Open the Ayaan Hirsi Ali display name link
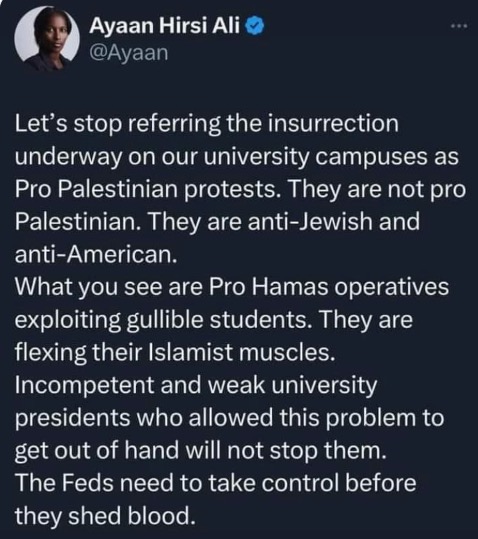Image resolution: width=478 pixels, height=539 pixels. pos(164,26)
